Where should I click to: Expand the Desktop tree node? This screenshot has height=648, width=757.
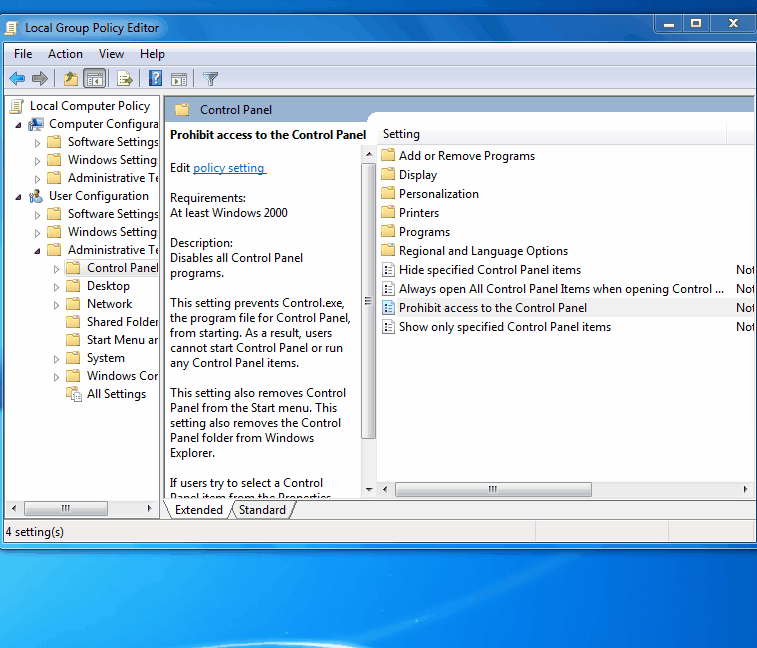tap(56, 287)
